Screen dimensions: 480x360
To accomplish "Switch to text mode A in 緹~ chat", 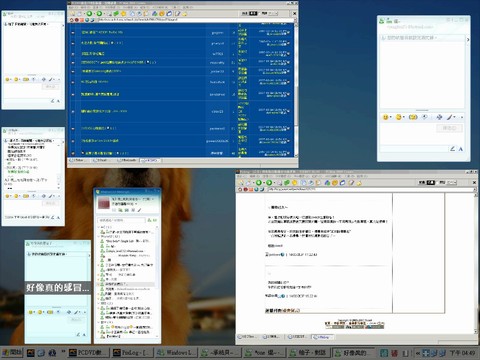I will (460, 149).
